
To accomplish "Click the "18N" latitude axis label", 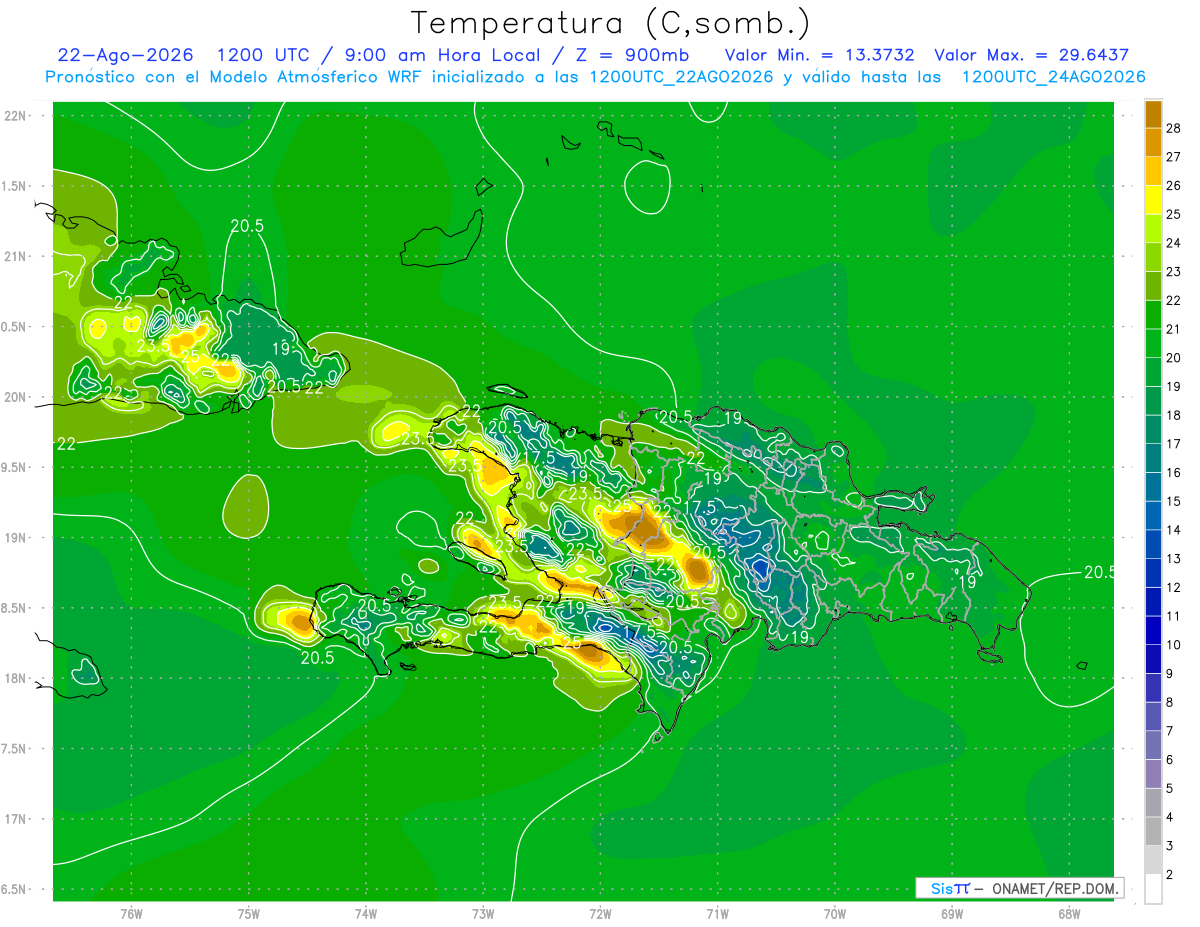I will (15, 679).
